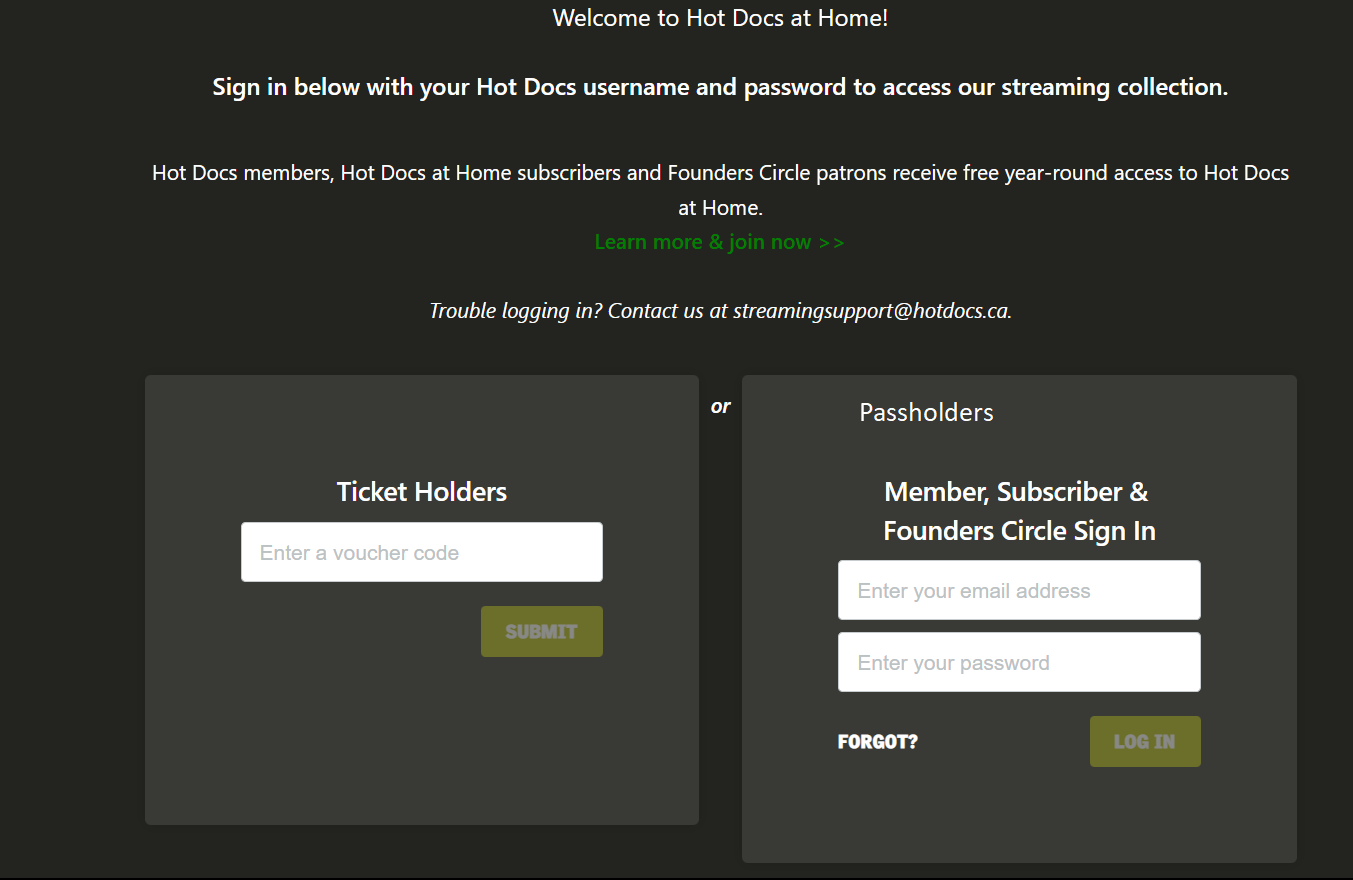
Task: Click the streamingsupport@hotdocs.ca contact line
Action: [x=720, y=311]
